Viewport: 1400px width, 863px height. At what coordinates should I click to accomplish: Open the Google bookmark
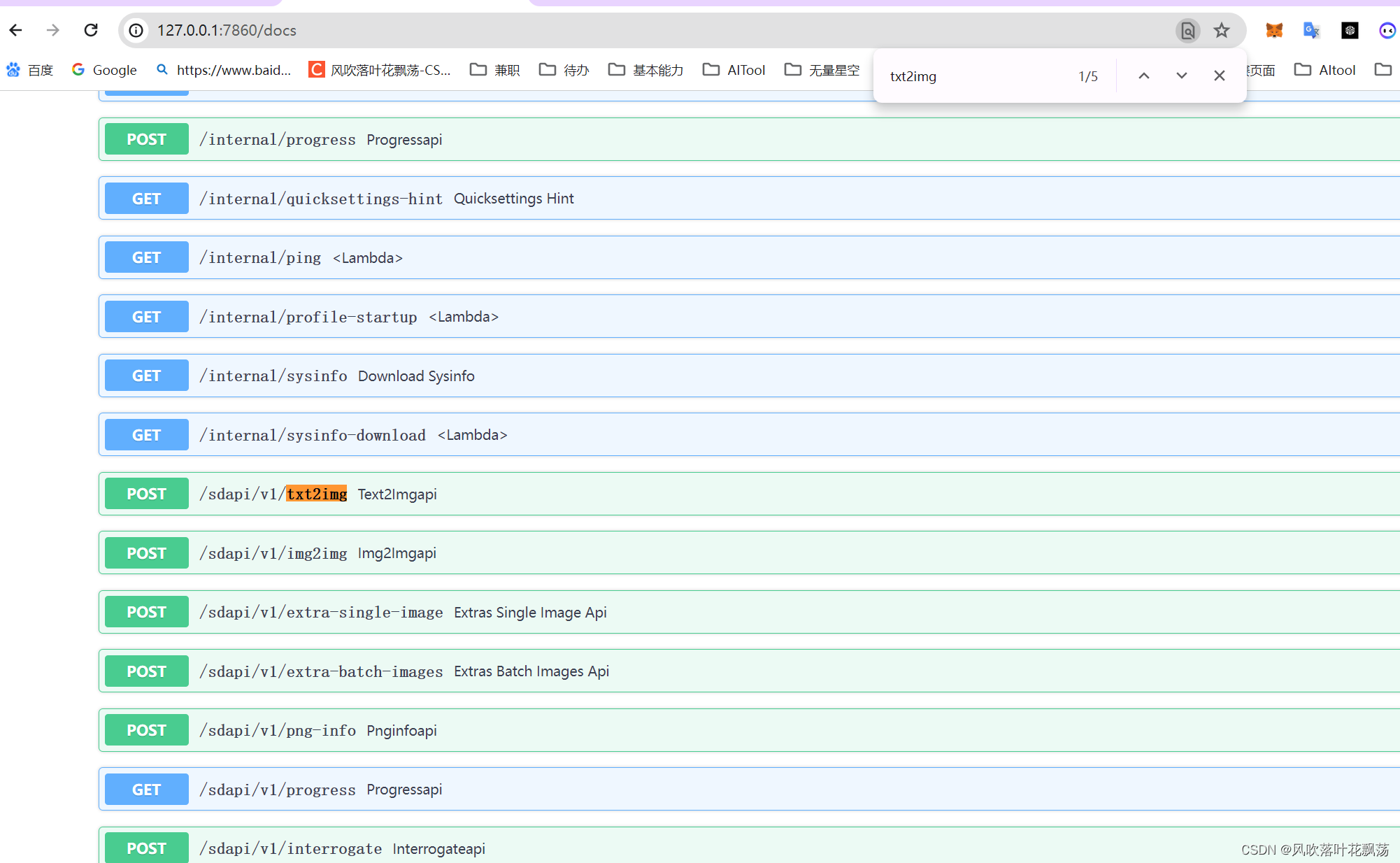click(x=104, y=70)
